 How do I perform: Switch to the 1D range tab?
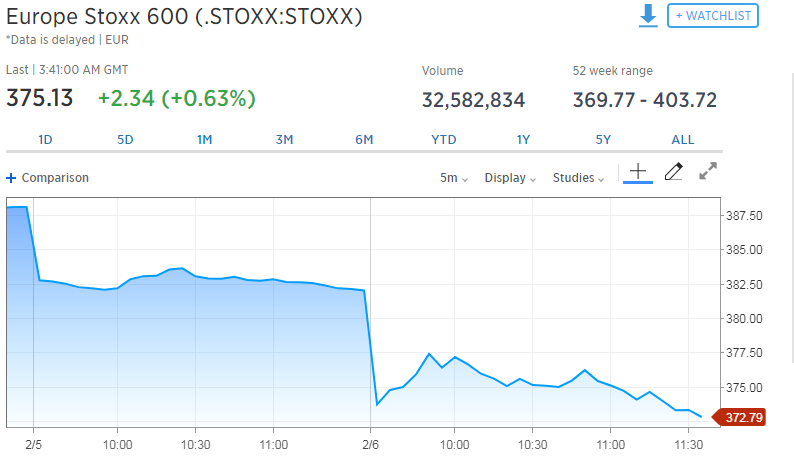[x=45, y=140]
